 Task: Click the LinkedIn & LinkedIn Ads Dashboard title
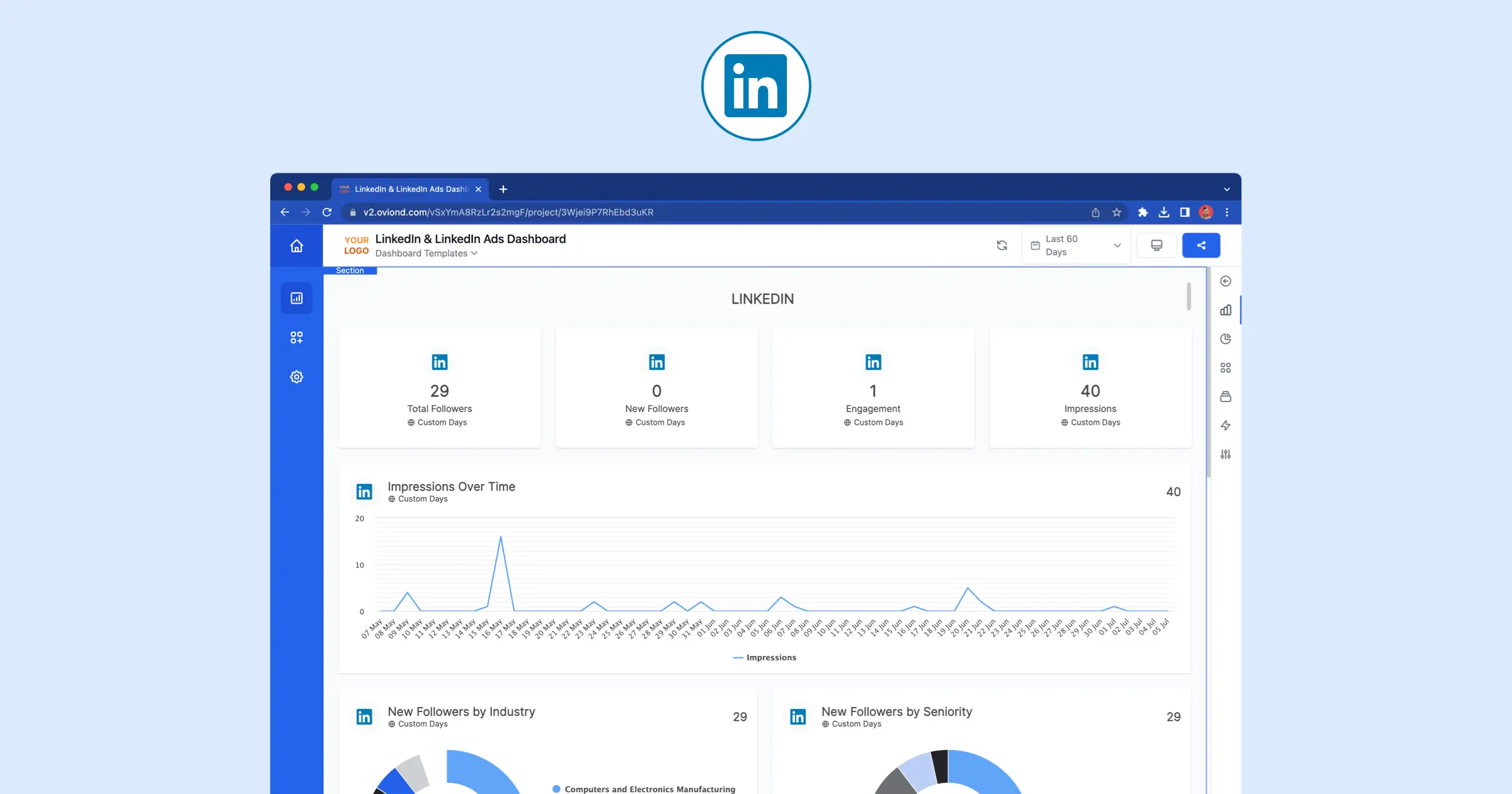point(471,239)
